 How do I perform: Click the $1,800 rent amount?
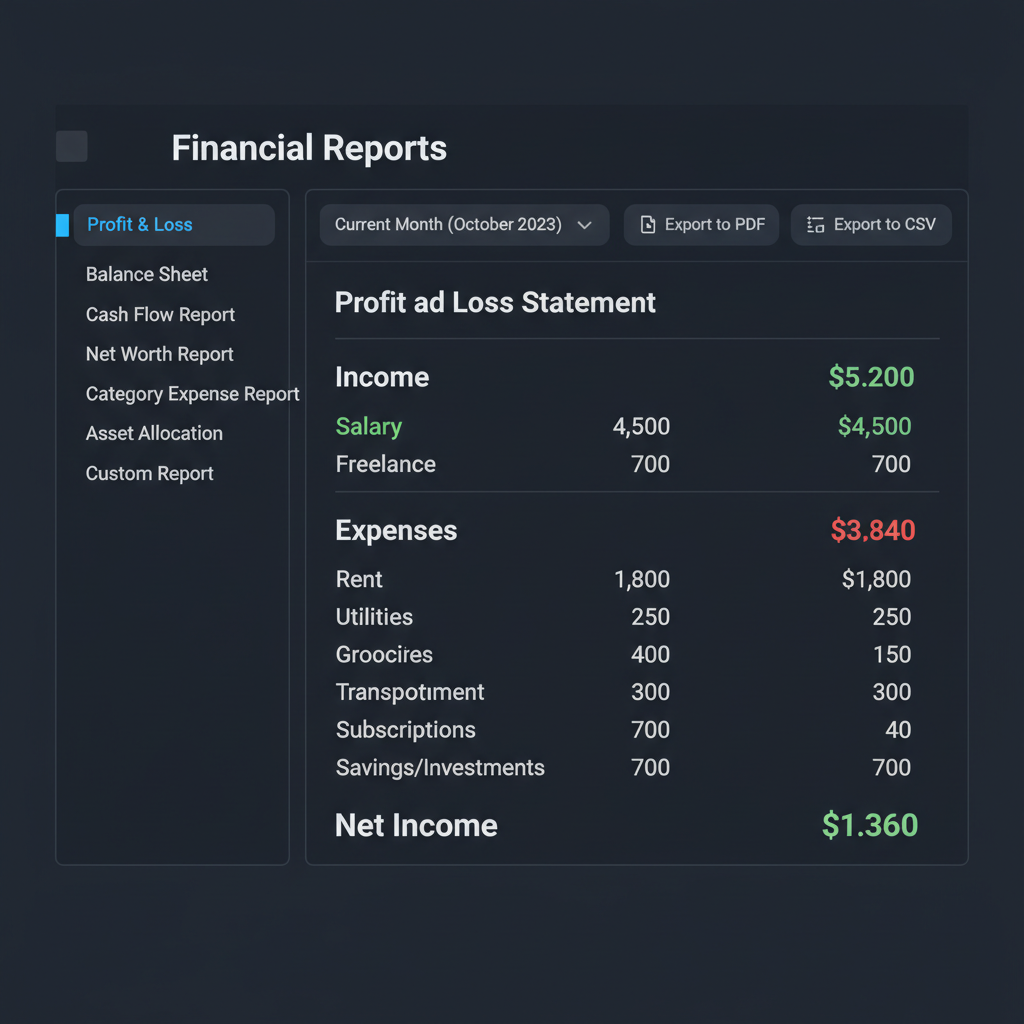[876, 579]
